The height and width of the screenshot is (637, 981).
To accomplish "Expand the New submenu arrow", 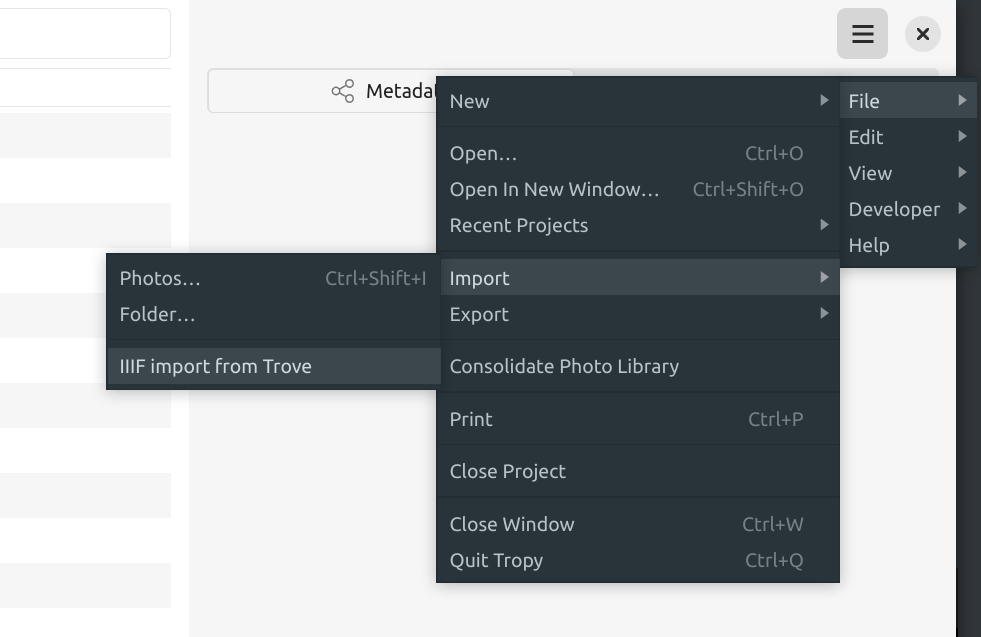I will tap(824, 100).
